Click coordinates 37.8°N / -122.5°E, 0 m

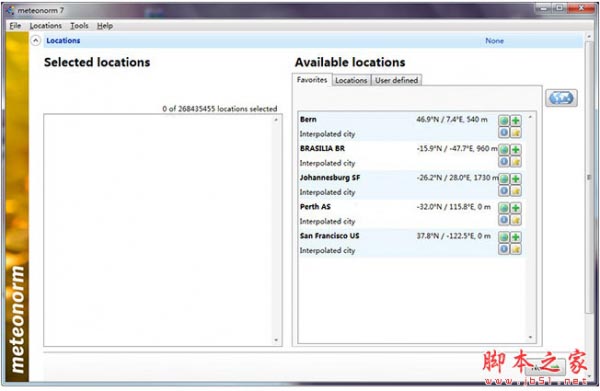coord(453,236)
